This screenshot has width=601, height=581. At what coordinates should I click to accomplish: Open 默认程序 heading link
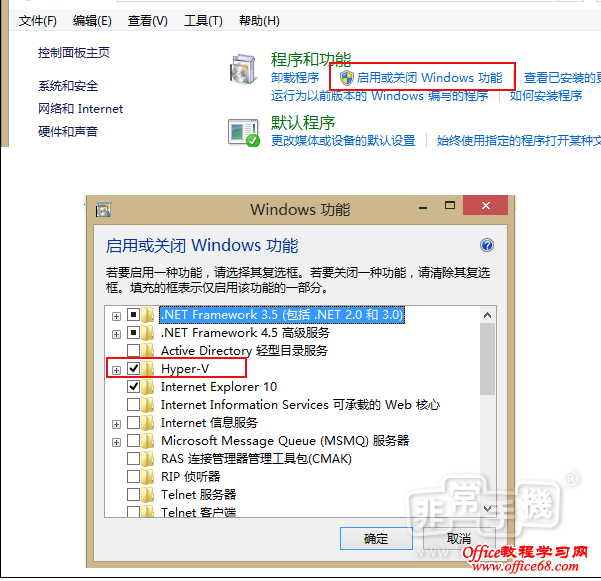(303, 123)
